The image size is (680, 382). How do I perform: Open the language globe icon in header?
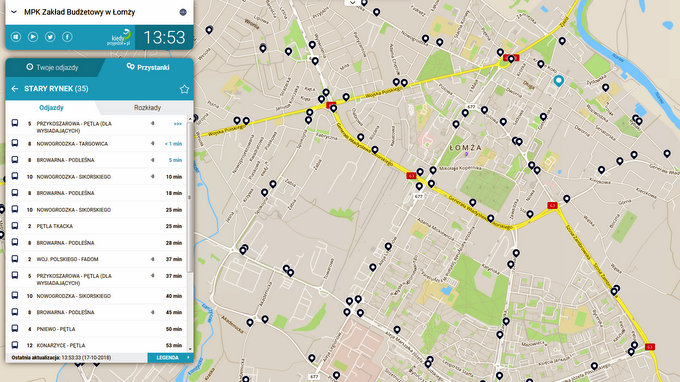tap(183, 12)
